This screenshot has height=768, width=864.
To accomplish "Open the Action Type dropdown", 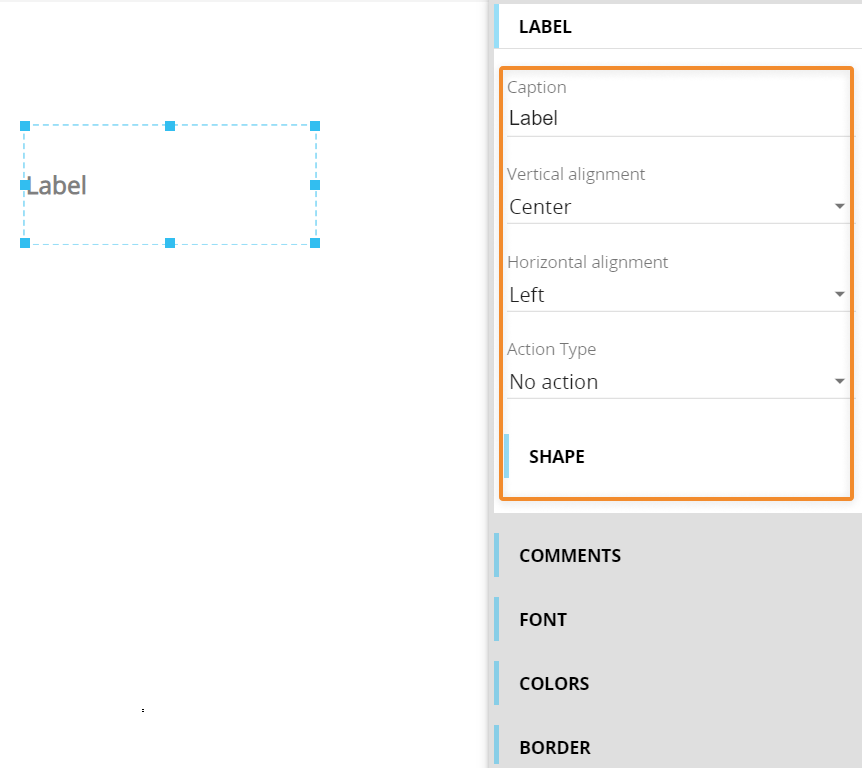I will point(677,382).
